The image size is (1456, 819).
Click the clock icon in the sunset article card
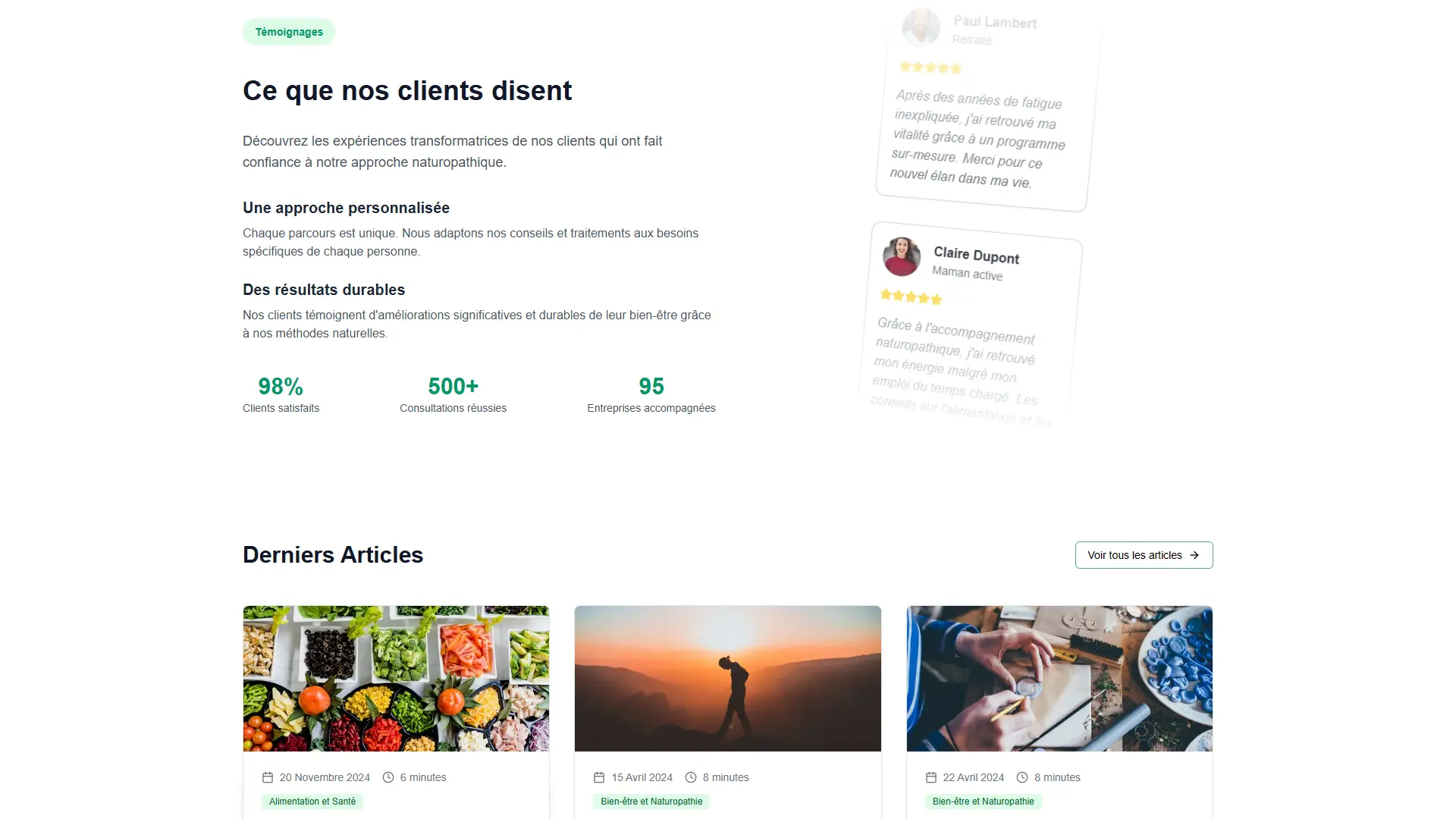pos(691,777)
